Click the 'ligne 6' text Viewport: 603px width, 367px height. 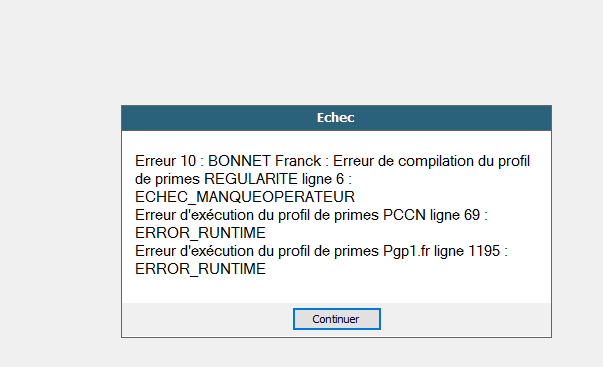(323, 179)
